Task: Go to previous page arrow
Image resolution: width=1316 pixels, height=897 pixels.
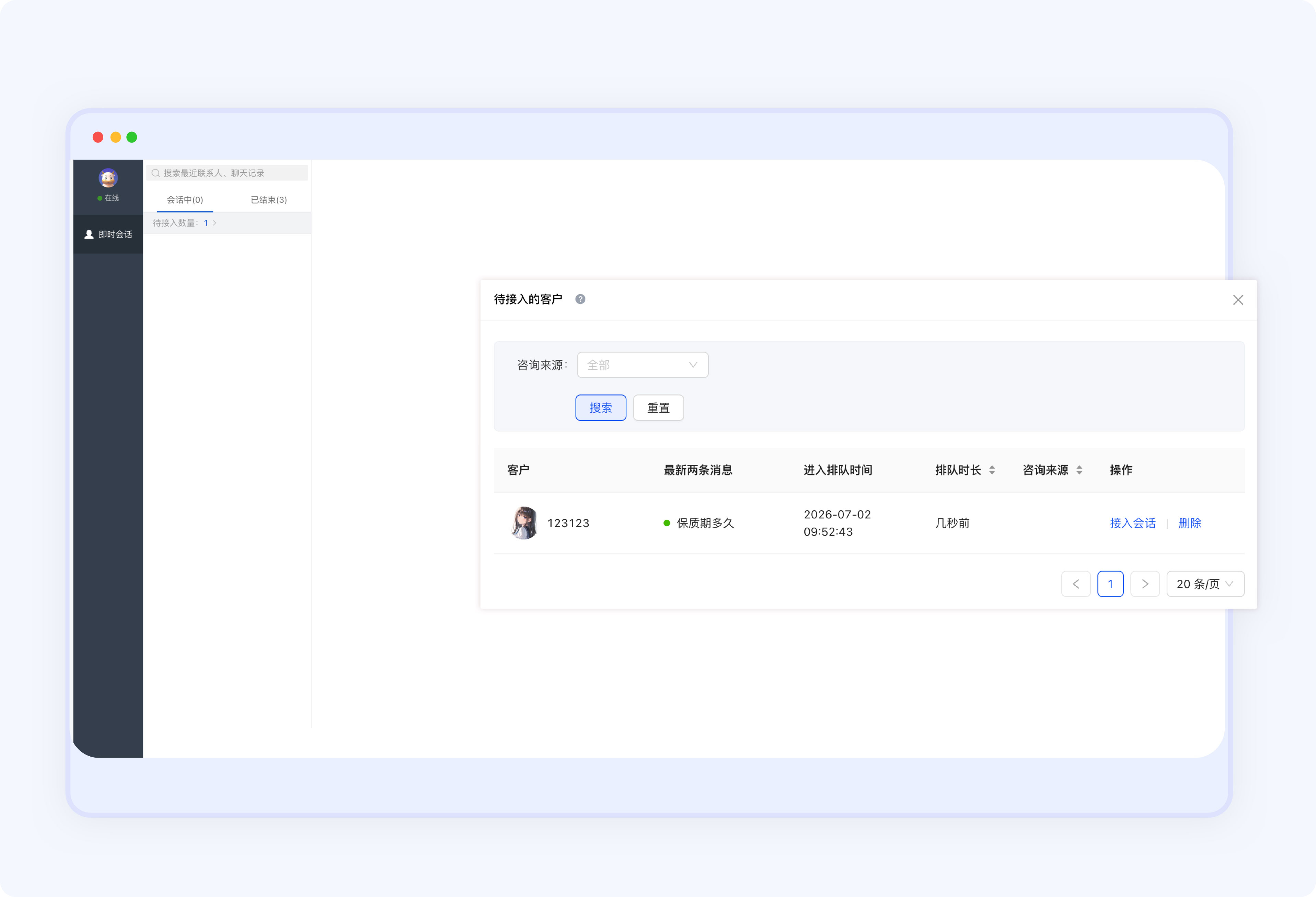Action: click(1076, 584)
